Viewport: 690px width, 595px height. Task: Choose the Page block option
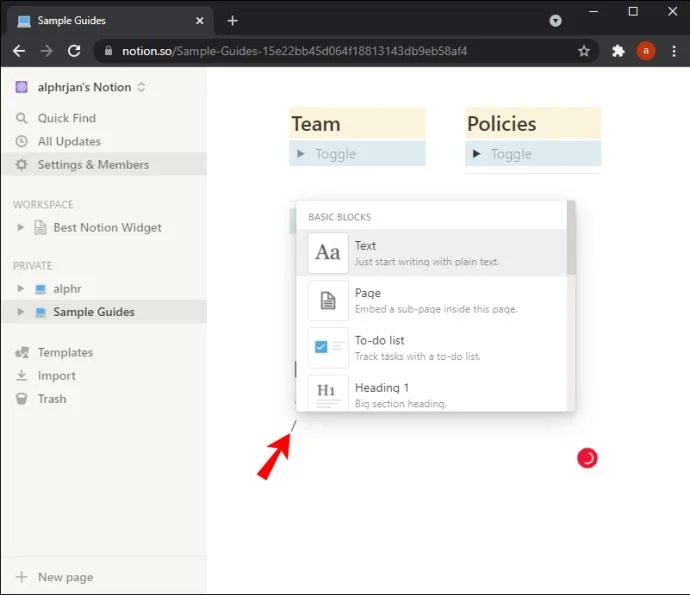(x=432, y=301)
